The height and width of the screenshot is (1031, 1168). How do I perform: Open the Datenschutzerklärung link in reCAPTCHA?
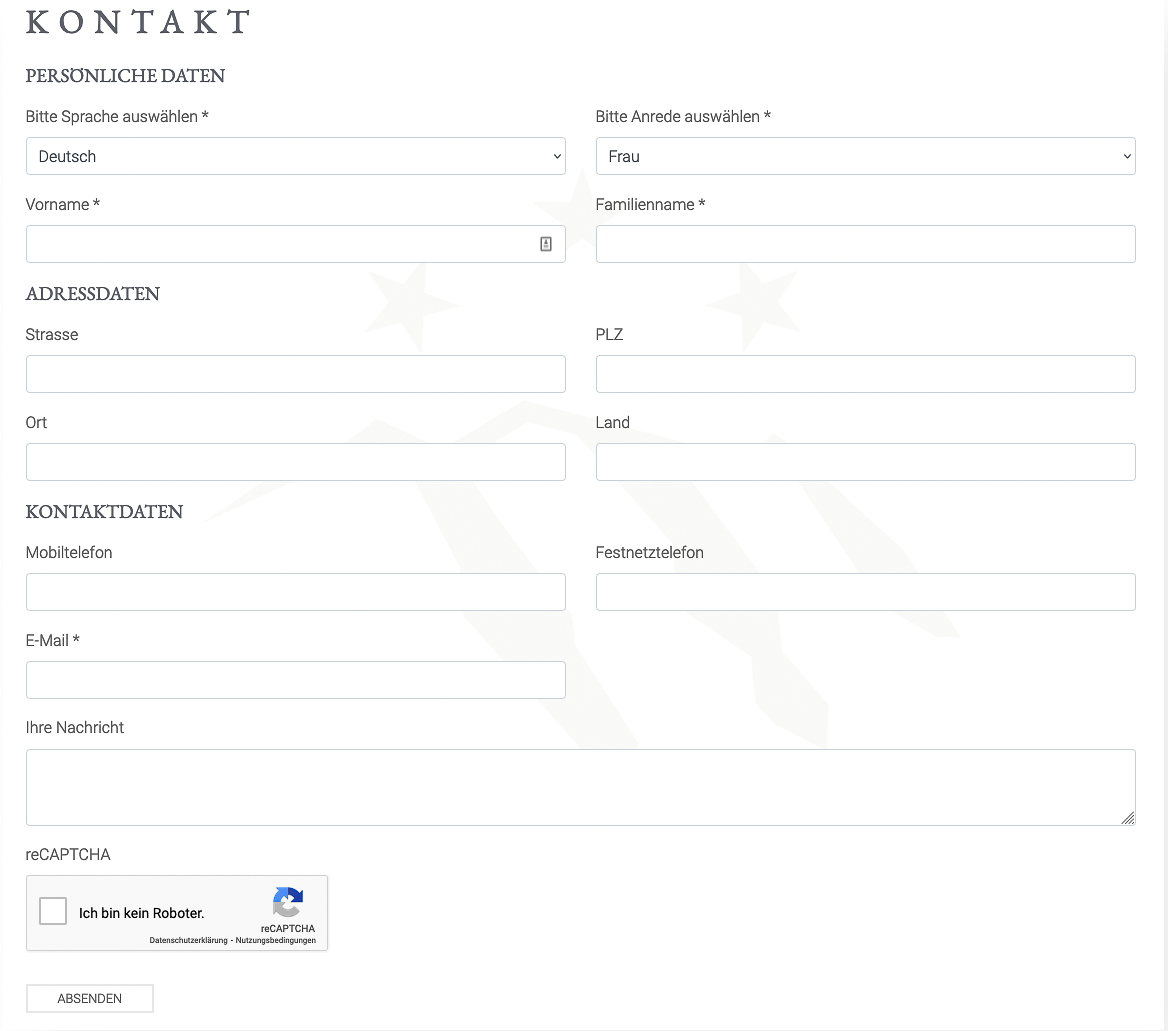coord(188,941)
